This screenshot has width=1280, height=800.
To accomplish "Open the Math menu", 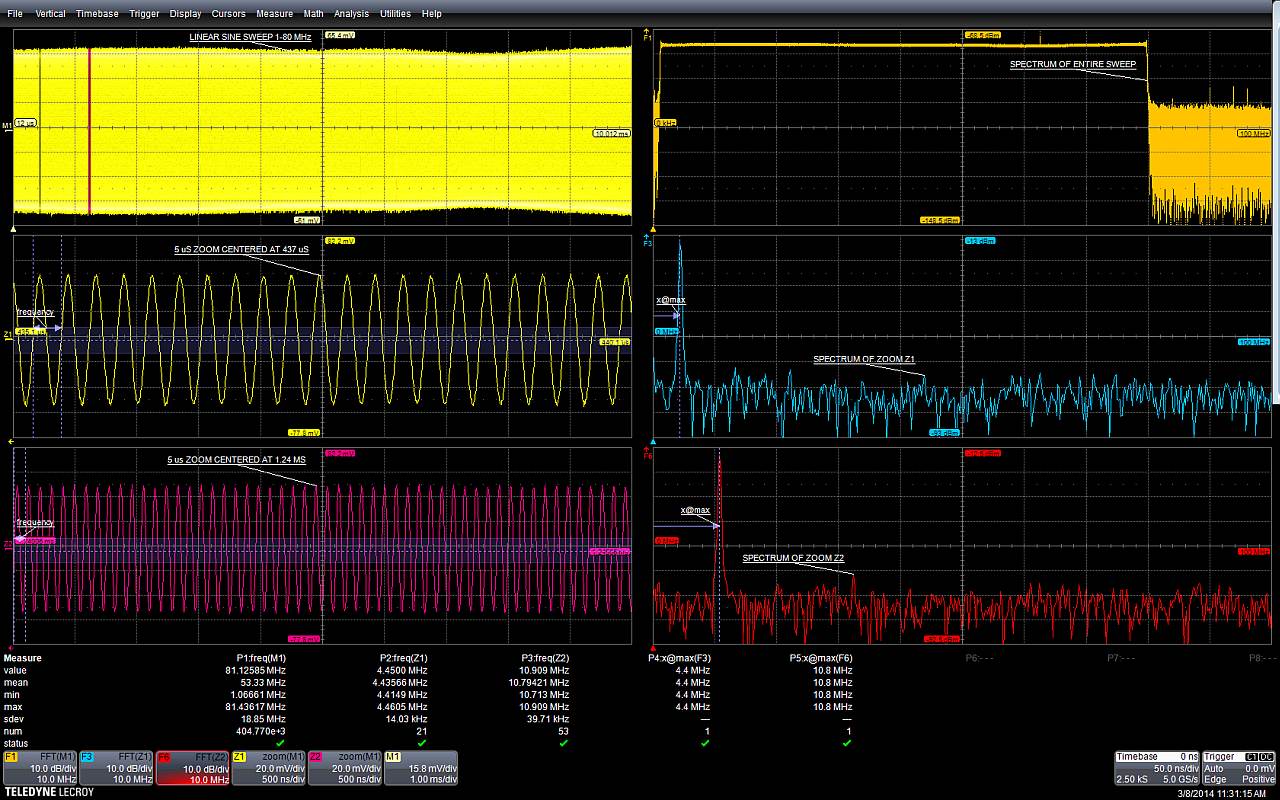I will [314, 14].
